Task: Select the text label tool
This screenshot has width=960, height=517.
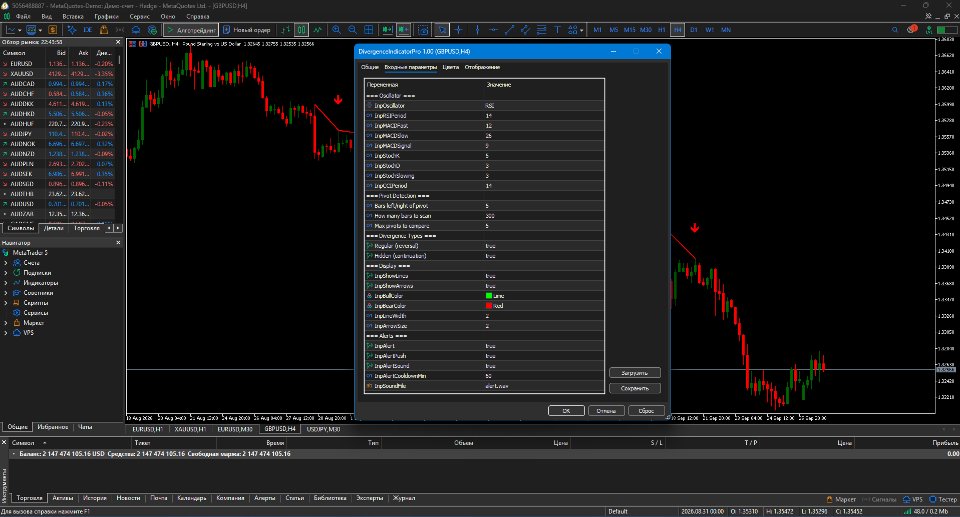Action: (x=557, y=29)
